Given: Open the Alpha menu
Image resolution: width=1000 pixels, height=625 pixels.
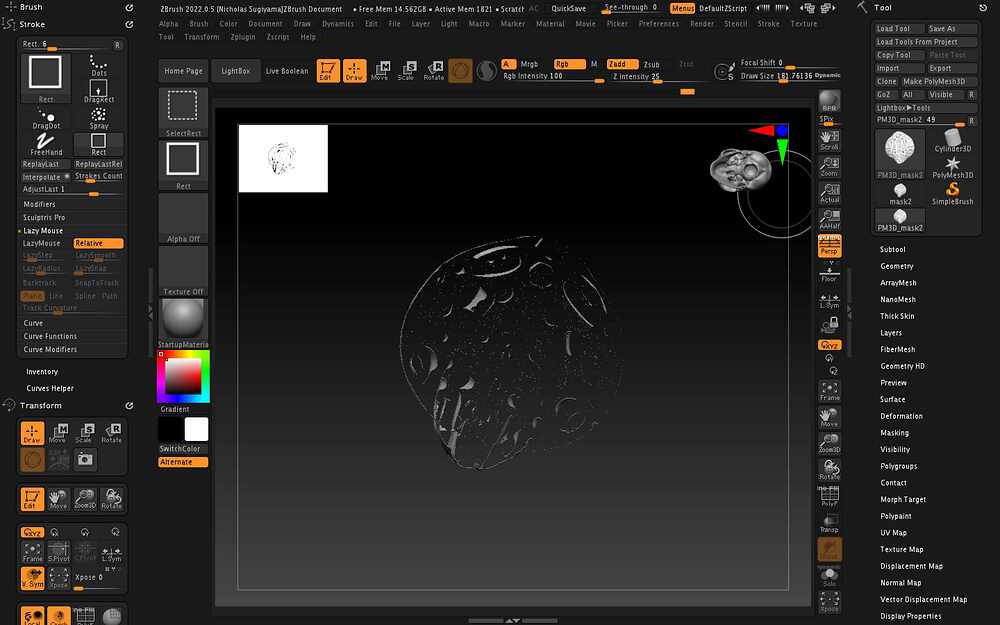Looking at the screenshot, I should pos(168,24).
